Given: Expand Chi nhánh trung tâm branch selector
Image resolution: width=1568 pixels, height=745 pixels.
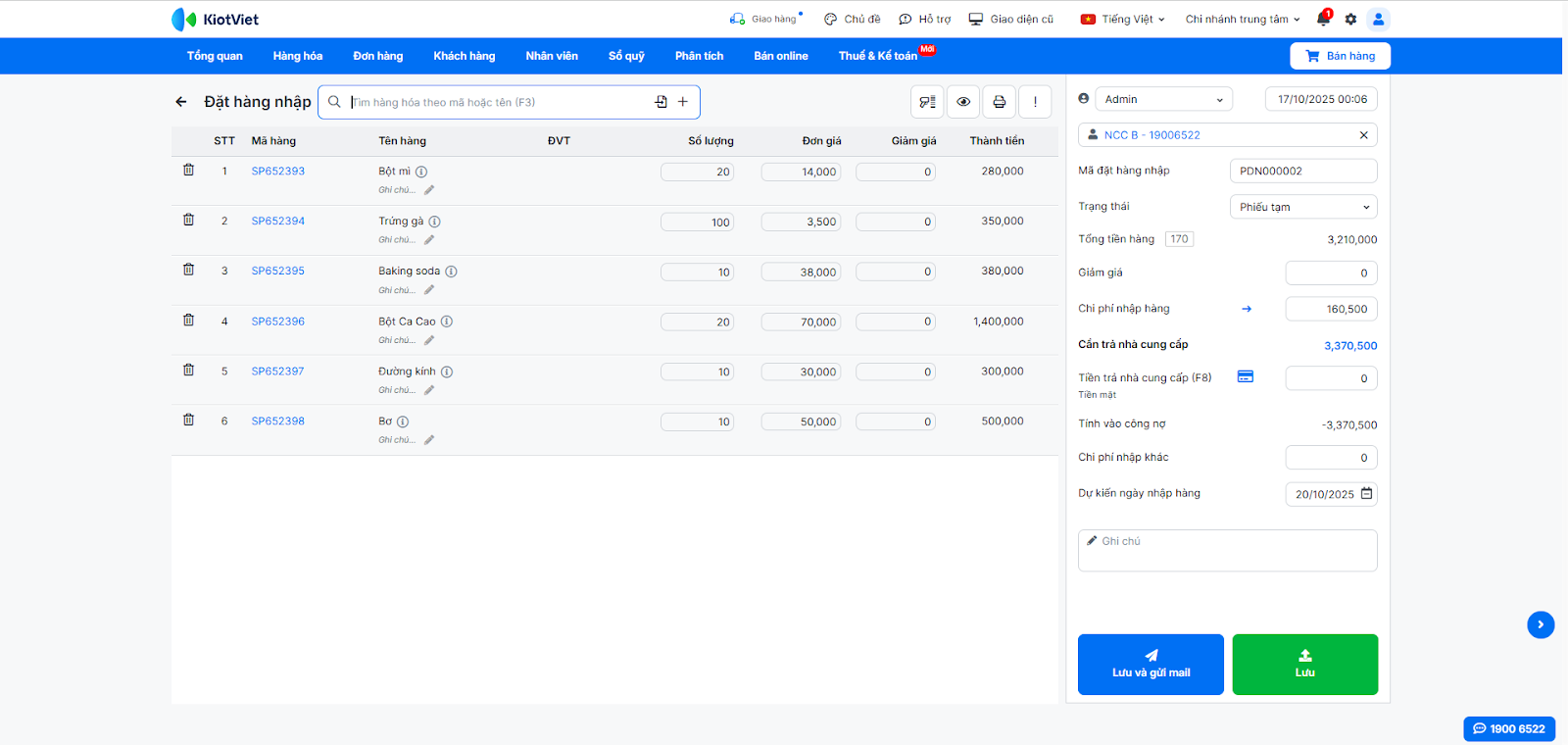Looking at the screenshot, I should pyautogui.click(x=1243, y=19).
